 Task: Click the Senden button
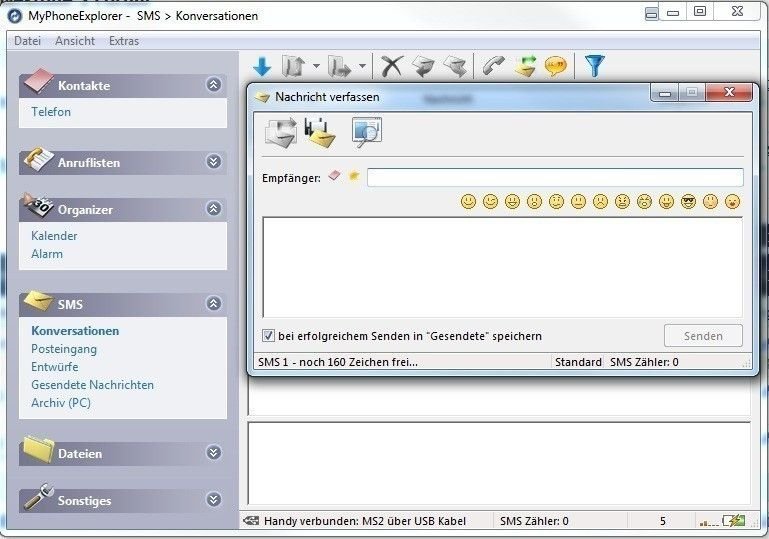[703, 336]
